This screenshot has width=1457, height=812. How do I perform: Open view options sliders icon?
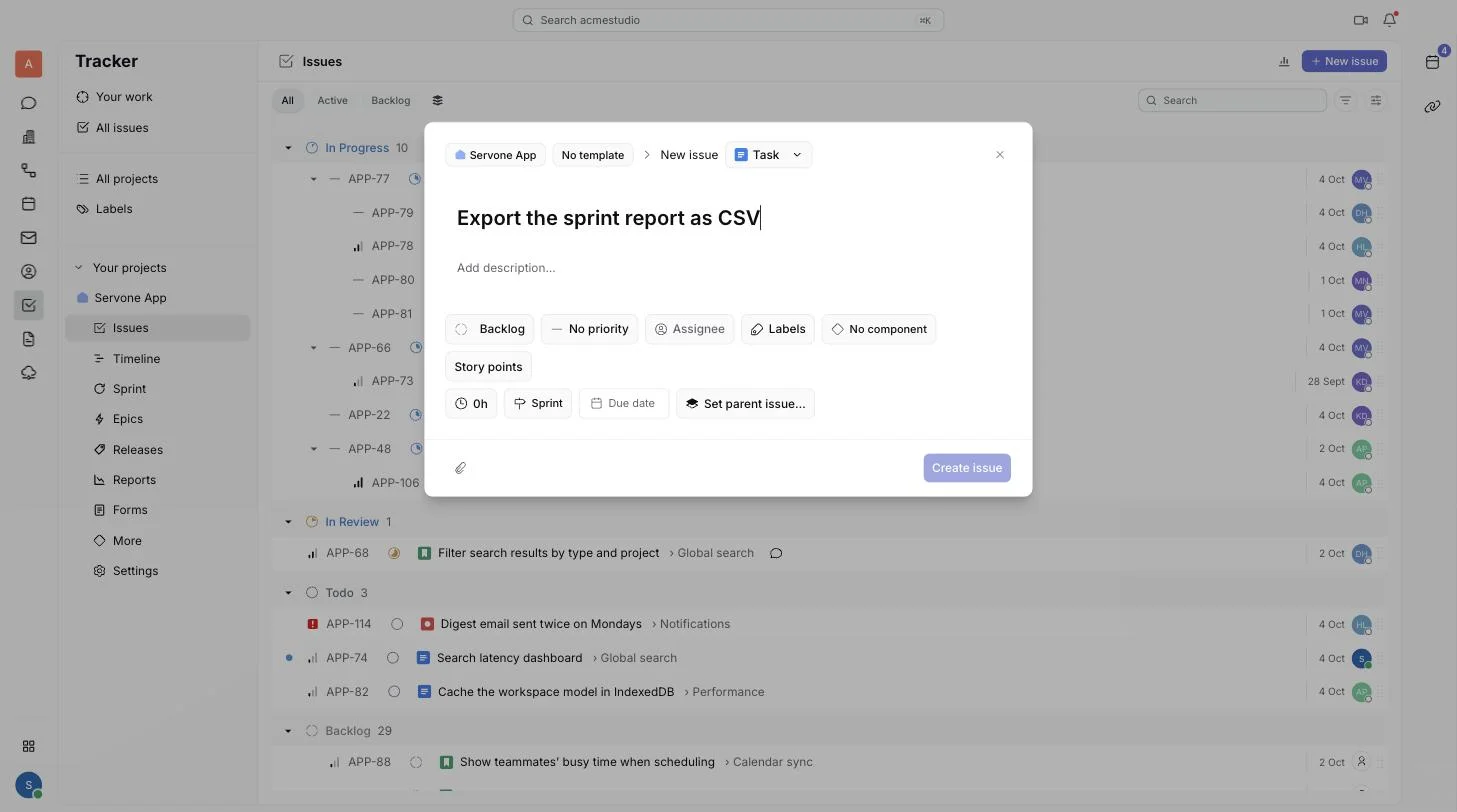click(x=1376, y=100)
